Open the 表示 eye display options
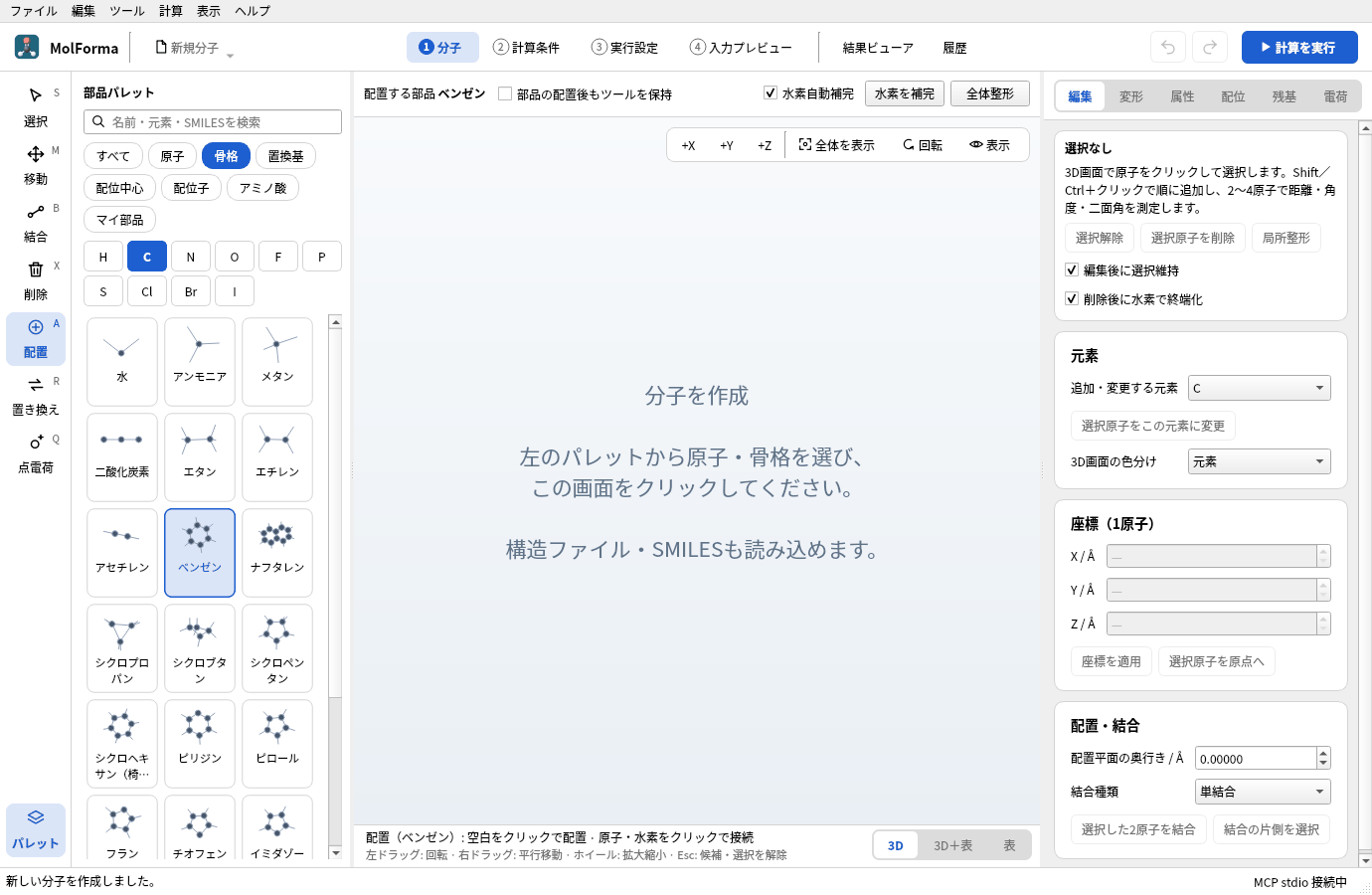The image size is (1372, 895). (990, 145)
